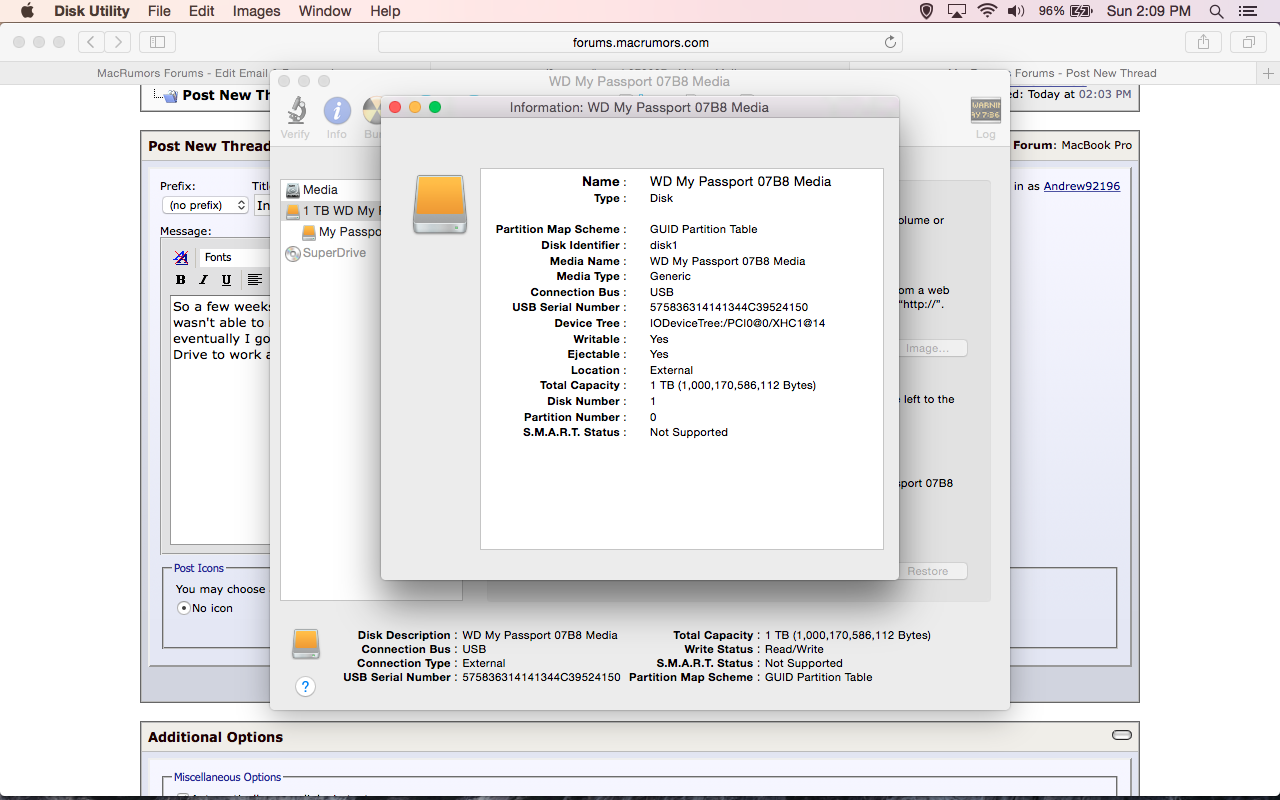Click into the forum message text area

(221, 420)
